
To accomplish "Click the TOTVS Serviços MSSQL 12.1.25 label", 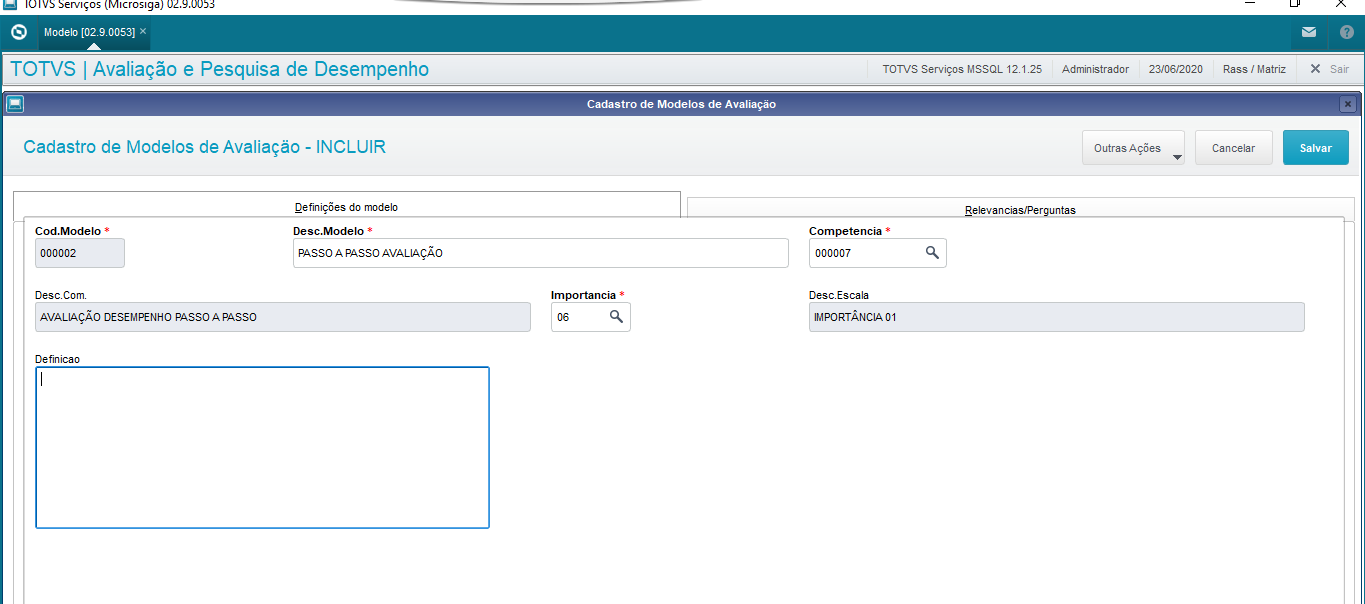I will pos(962,69).
